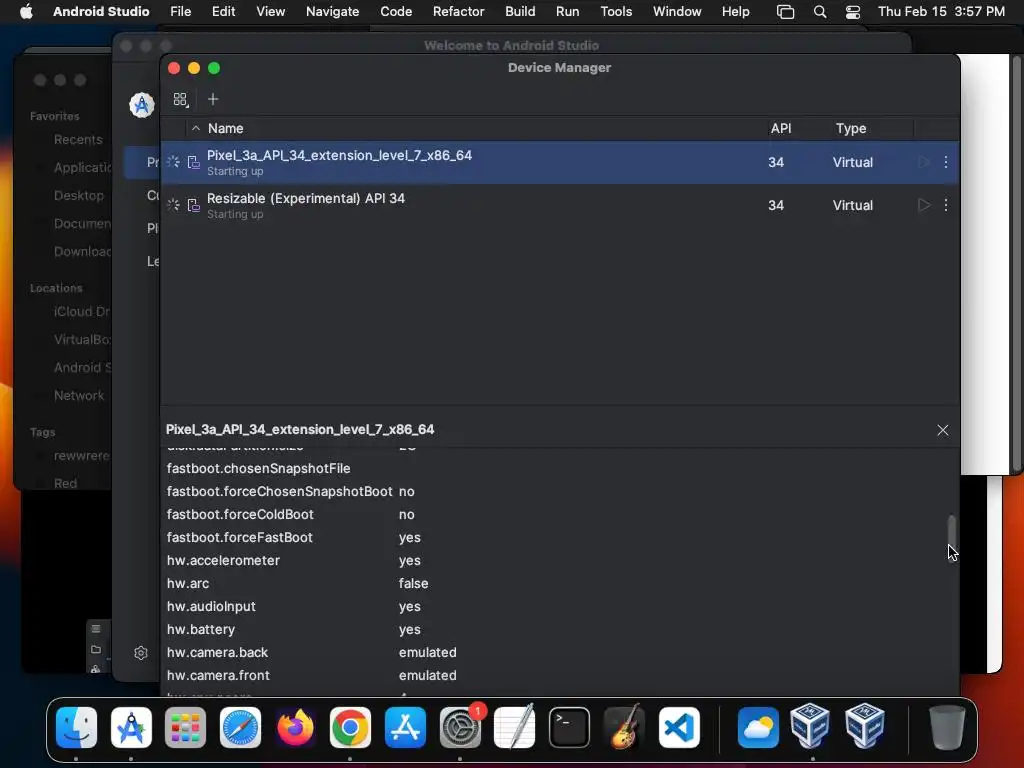Image resolution: width=1024 pixels, height=768 pixels.
Task: Launch GarageBand from the dock
Action: coord(624,728)
